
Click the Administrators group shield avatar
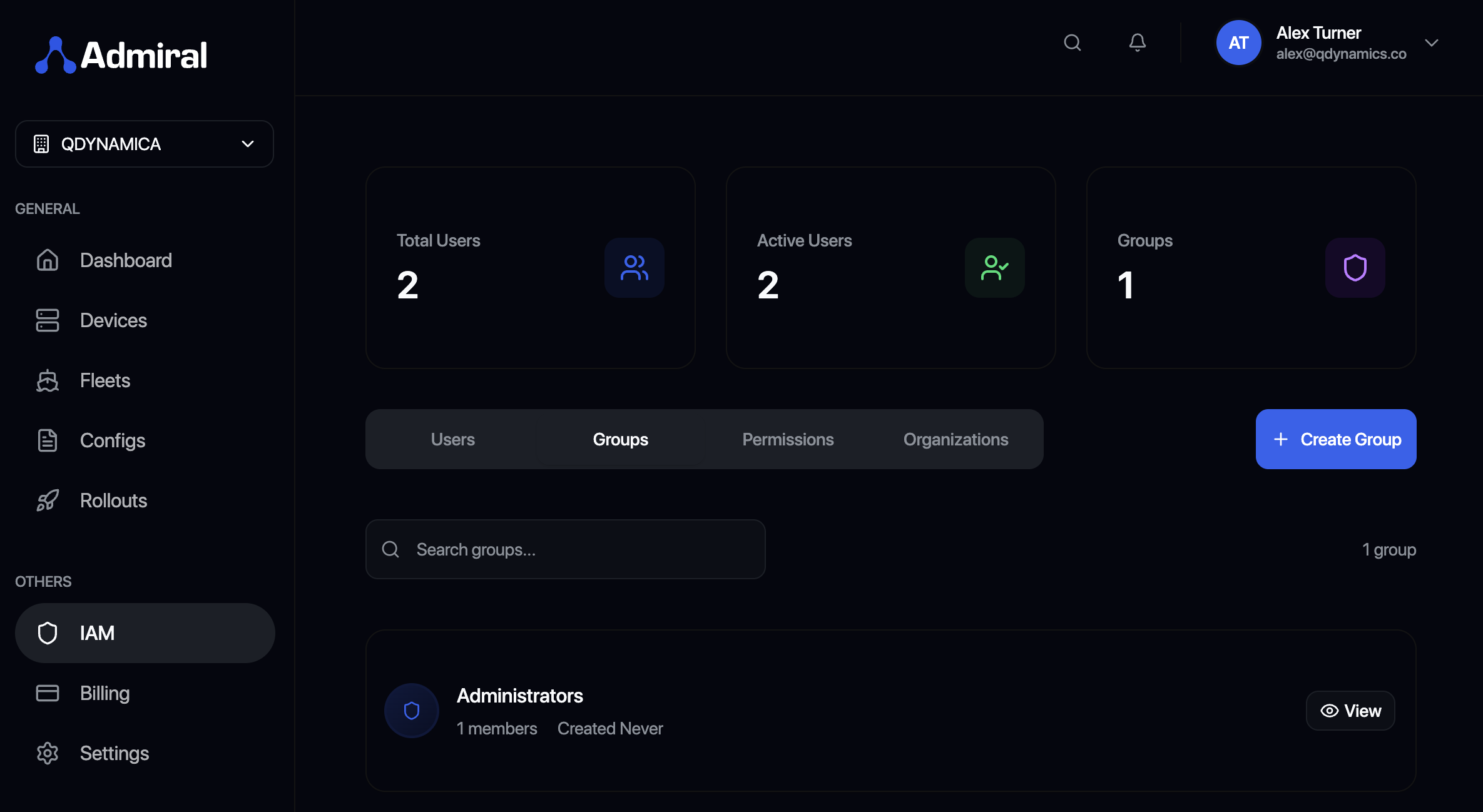click(411, 711)
